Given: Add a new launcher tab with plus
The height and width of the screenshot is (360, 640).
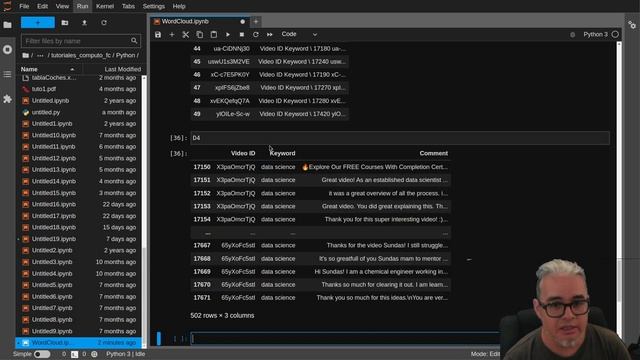Looking at the screenshot, I should pyautogui.click(x=256, y=22).
